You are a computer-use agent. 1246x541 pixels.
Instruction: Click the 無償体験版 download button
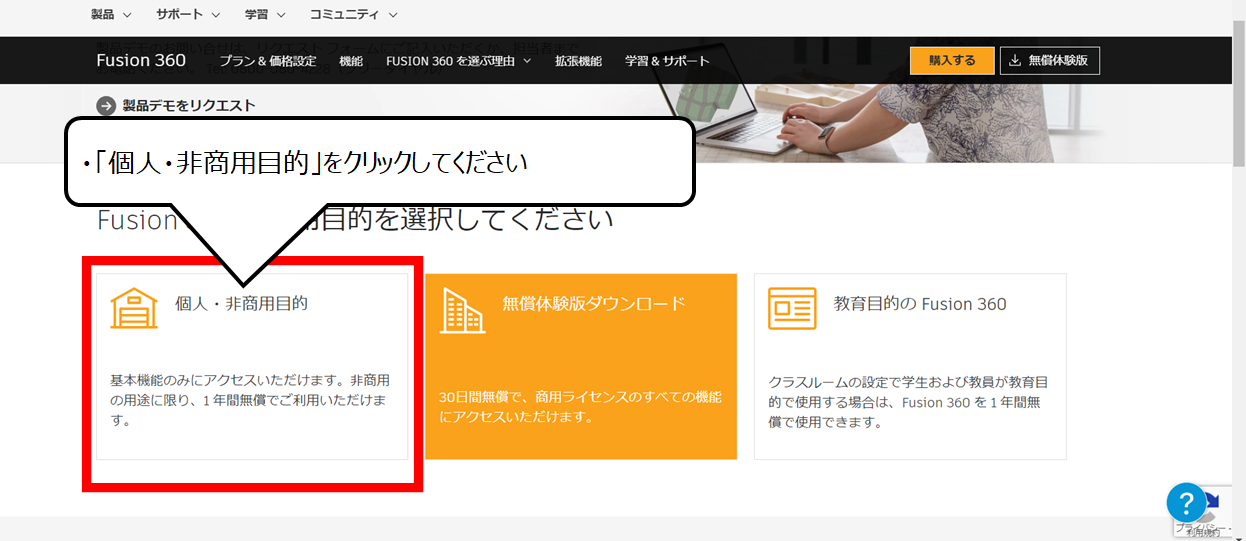pyautogui.click(x=1050, y=60)
